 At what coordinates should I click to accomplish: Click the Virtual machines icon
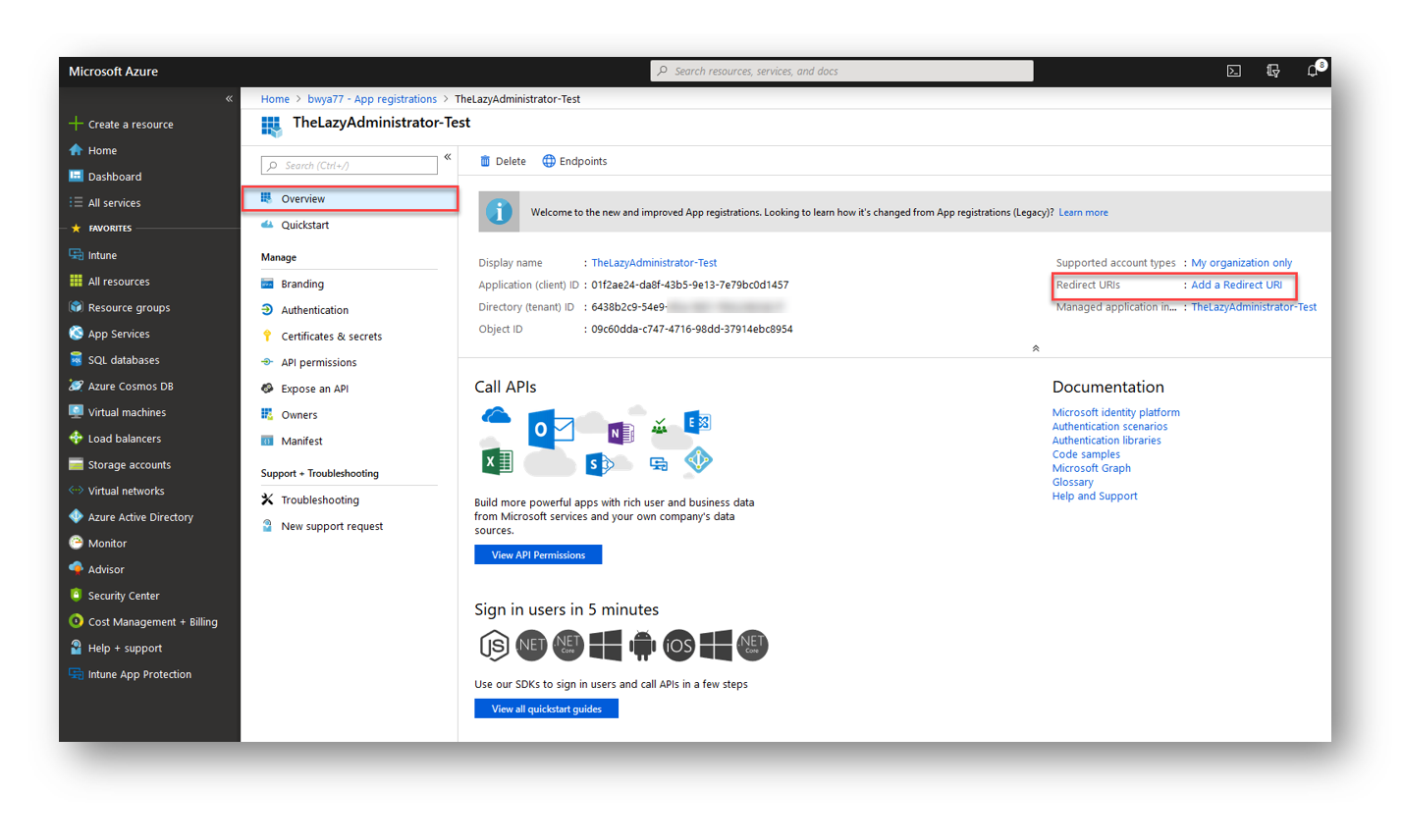pyautogui.click(x=76, y=412)
